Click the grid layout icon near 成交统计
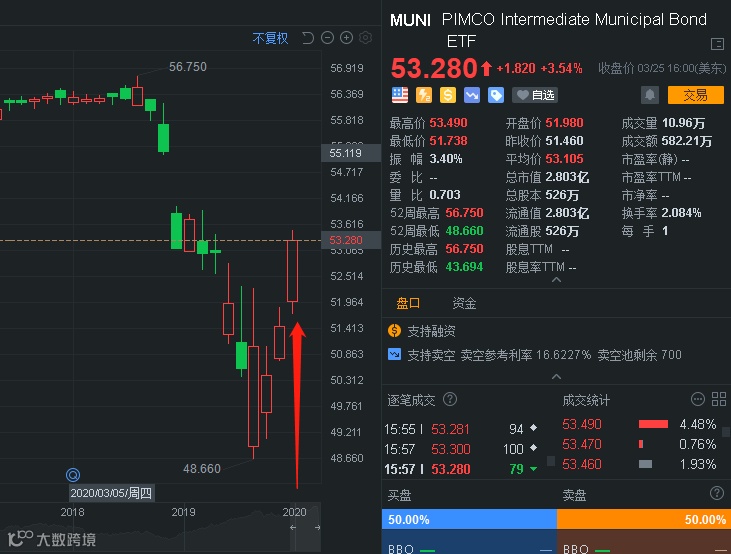This screenshot has height=554, width=731. pyautogui.click(x=719, y=399)
